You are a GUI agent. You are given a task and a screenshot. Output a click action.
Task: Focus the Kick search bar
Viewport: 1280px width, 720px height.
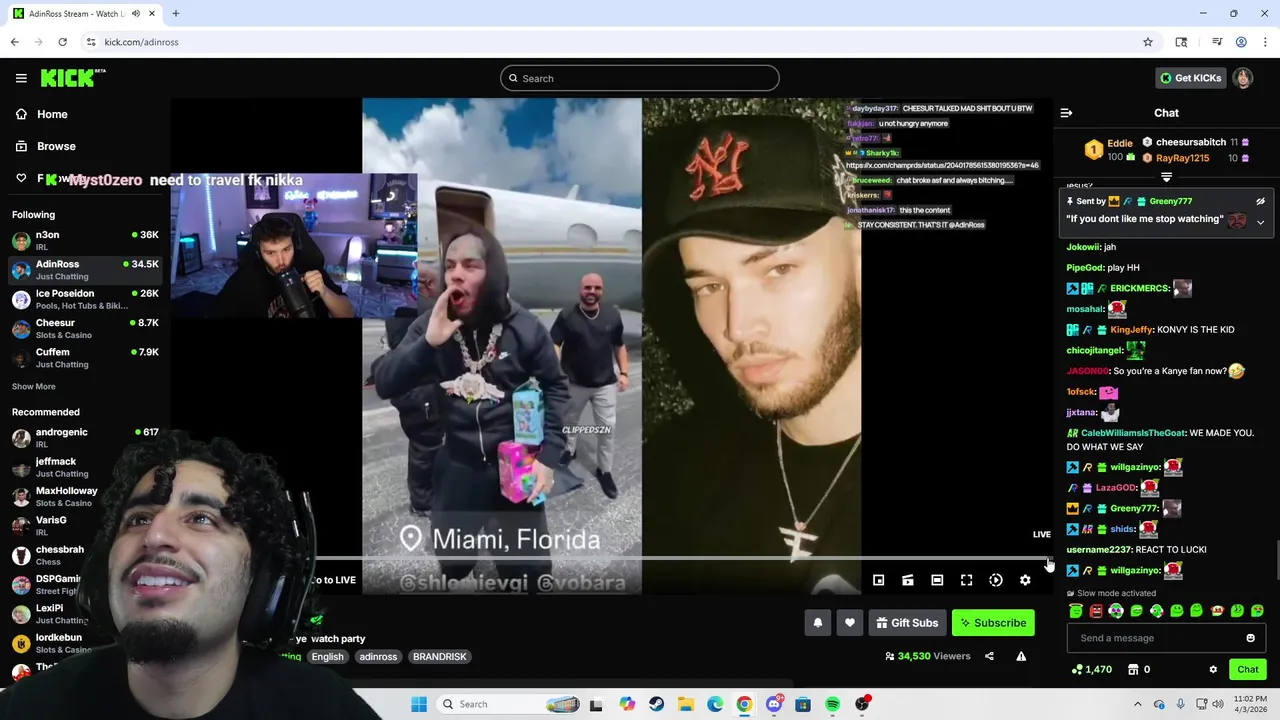click(x=640, y=78)
